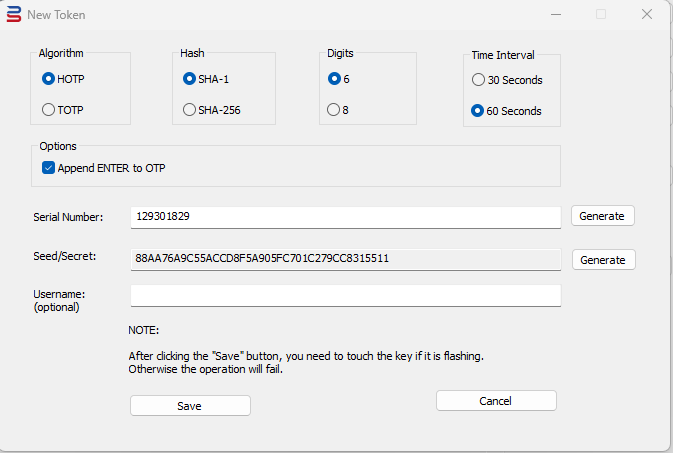This screenshot has width=673, height=453.
Task: Set OTP digits to 8
Action: click(x=335, y=109)
